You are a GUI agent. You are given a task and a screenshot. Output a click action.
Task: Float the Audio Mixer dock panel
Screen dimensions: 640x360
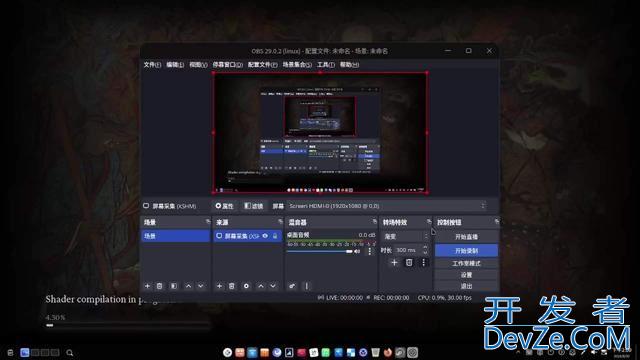coord(374,221)
